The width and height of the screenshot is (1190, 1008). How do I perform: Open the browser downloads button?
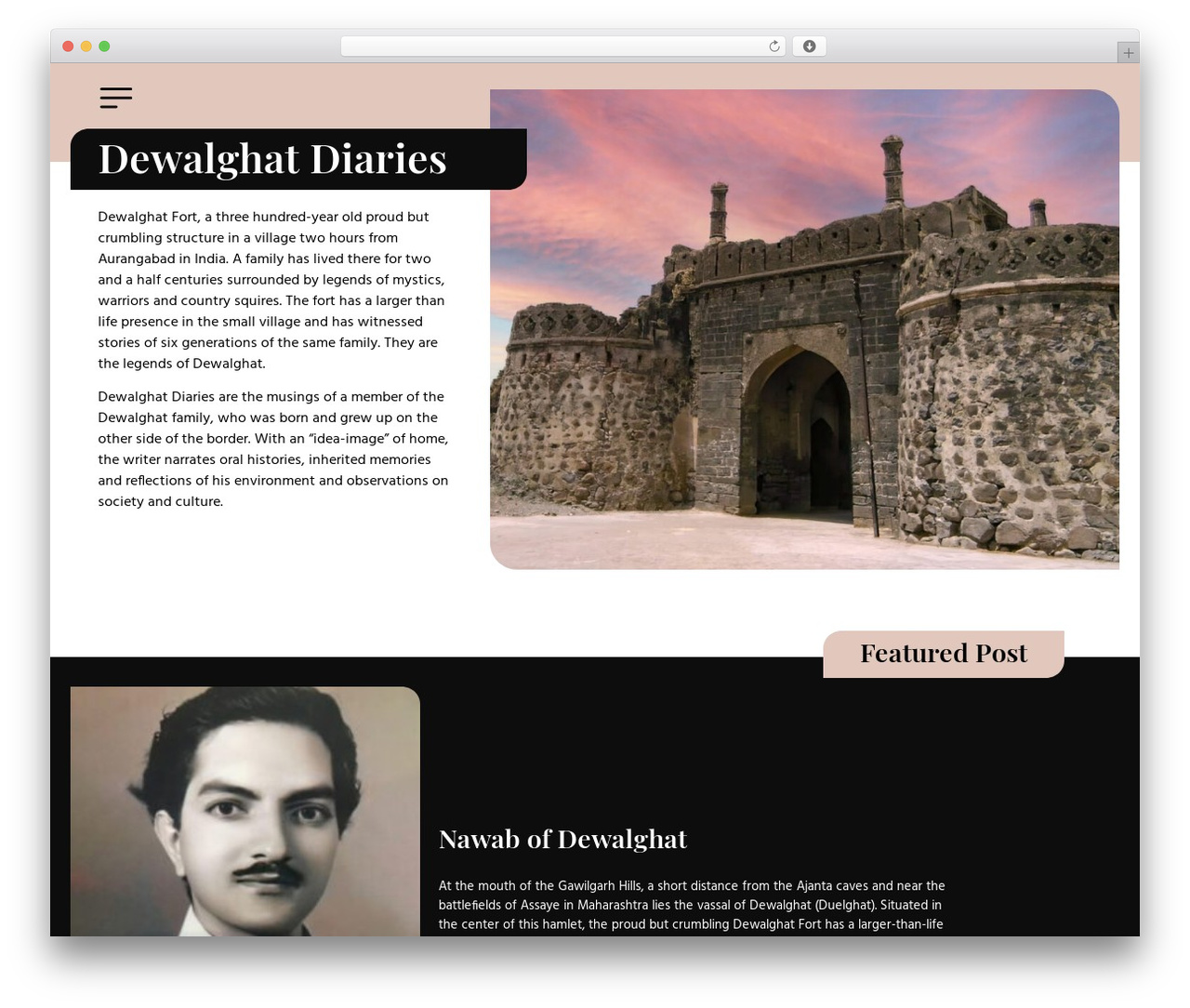(809, 46)
